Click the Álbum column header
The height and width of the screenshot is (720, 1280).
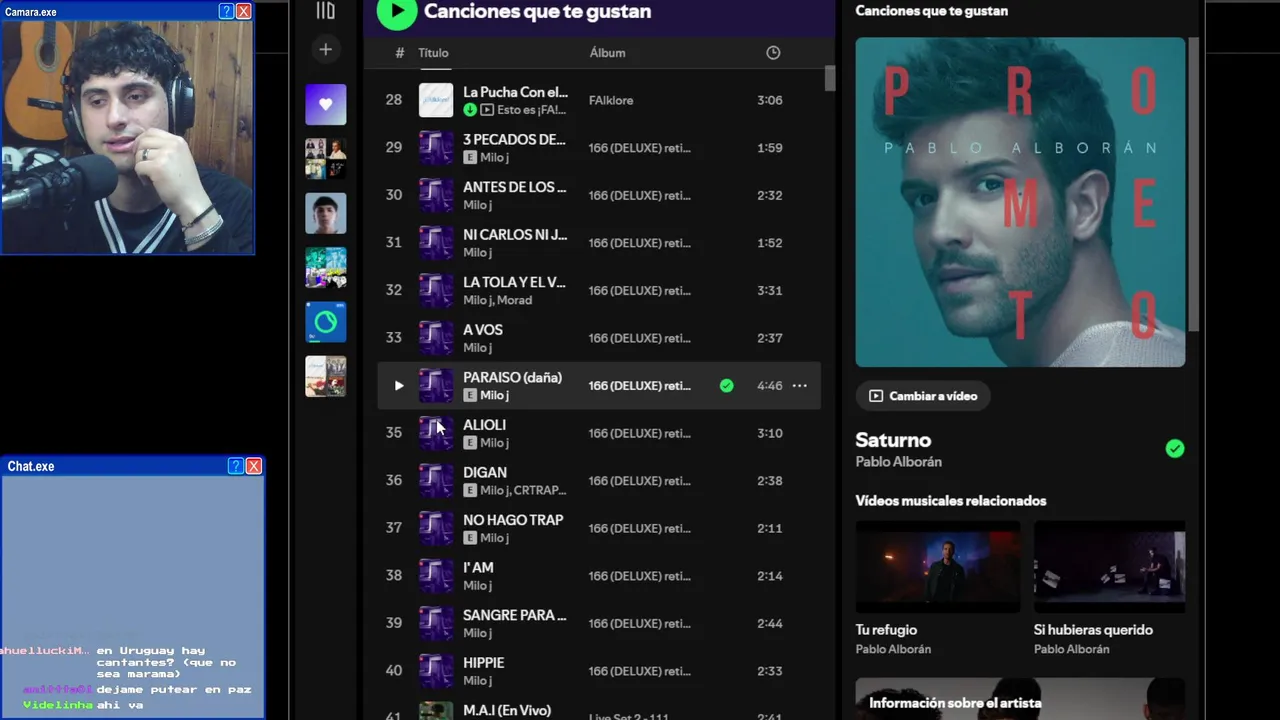click(x=607, y=53)
